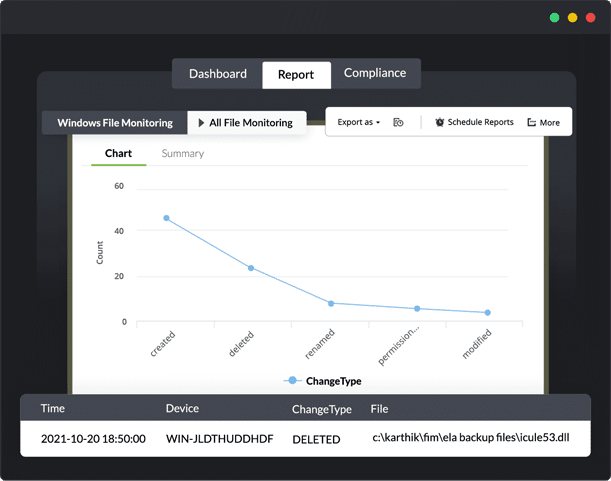The height and width of the screenshot is (481, 611).
Task: Click the play triangle before All File Monitoring
Action: point(201,123)
